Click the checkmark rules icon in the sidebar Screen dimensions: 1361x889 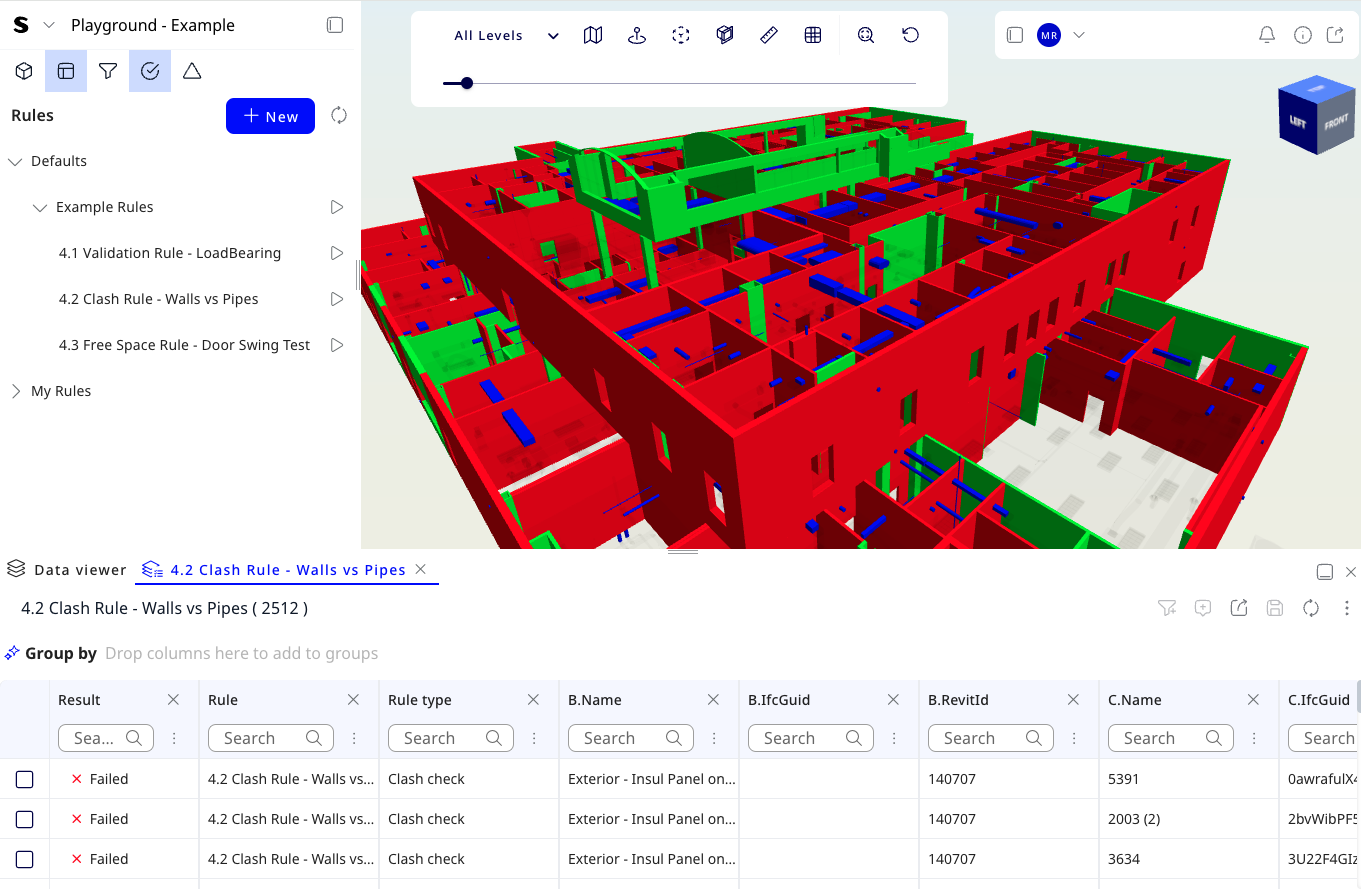[150, 71]
